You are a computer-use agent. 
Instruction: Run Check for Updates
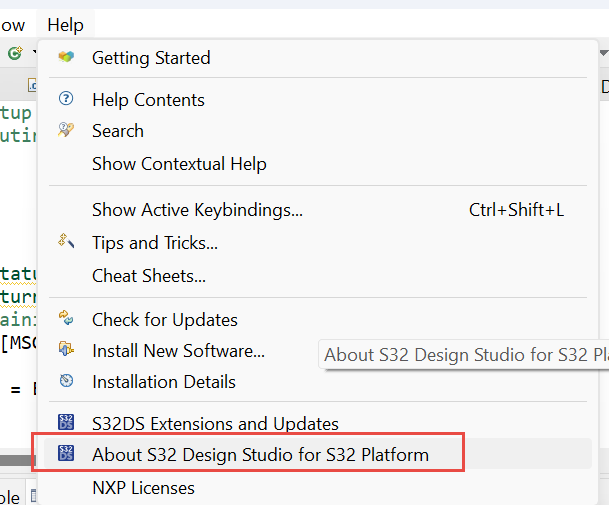pos(318,320)
